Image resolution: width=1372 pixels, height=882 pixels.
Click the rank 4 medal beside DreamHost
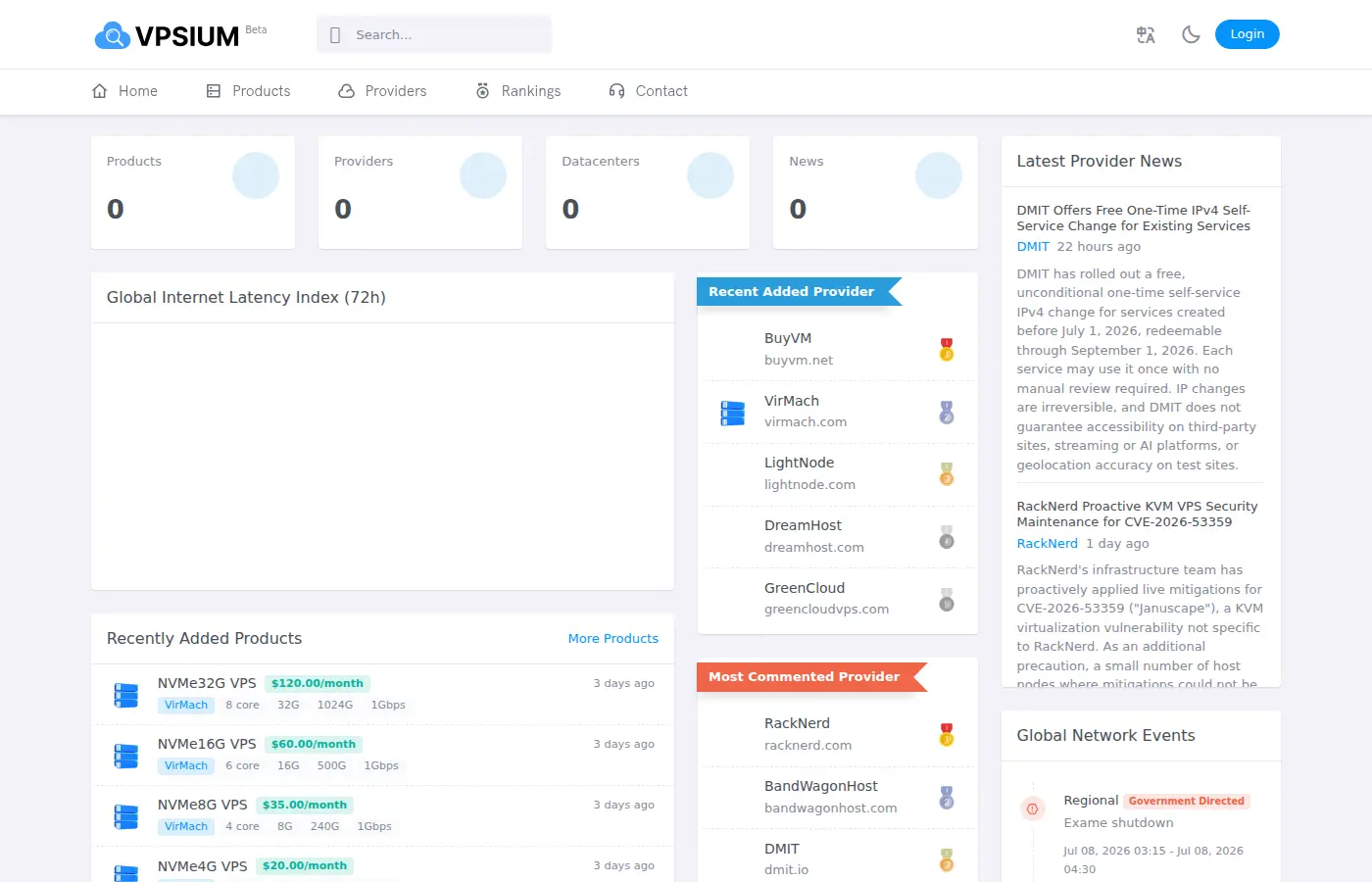tap(947, 537)
